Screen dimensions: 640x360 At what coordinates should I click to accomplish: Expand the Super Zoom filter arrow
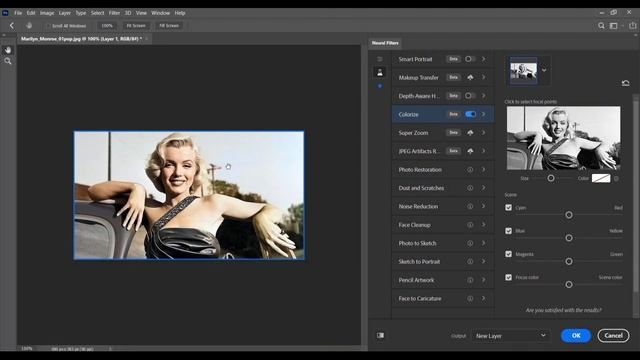tap(484, 133)
